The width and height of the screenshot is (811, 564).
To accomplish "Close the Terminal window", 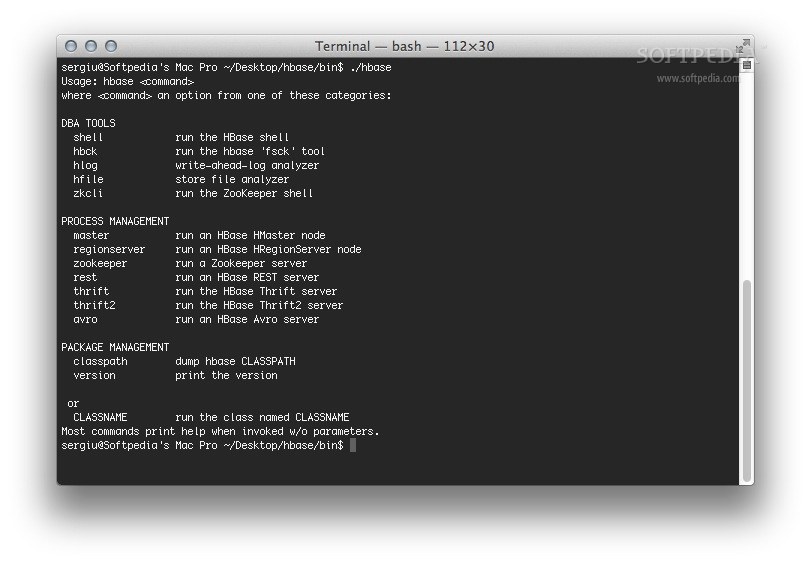I will pos(71,46).
